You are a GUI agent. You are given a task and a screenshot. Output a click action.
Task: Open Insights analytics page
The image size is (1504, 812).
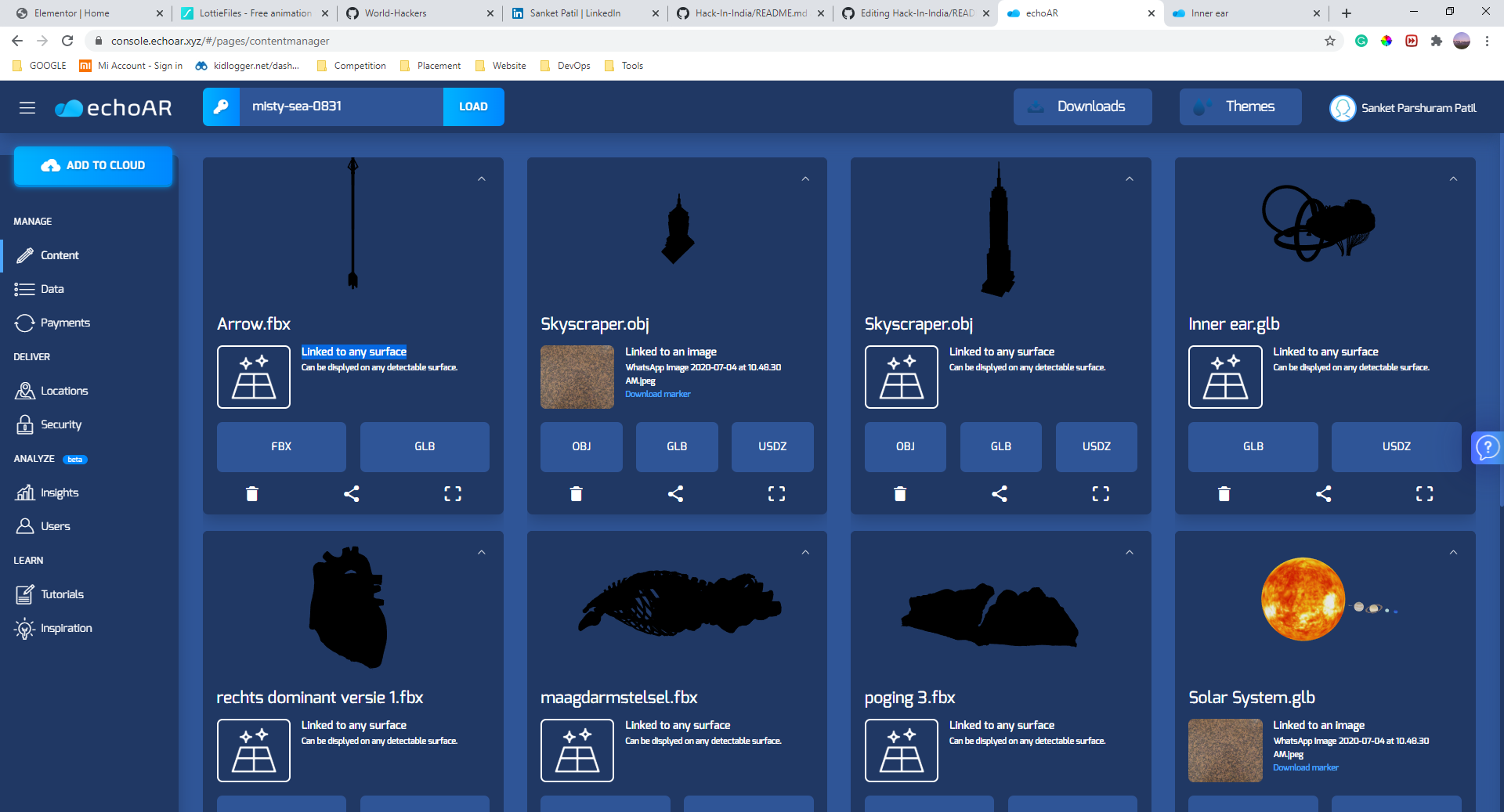(x=58, y=492)
